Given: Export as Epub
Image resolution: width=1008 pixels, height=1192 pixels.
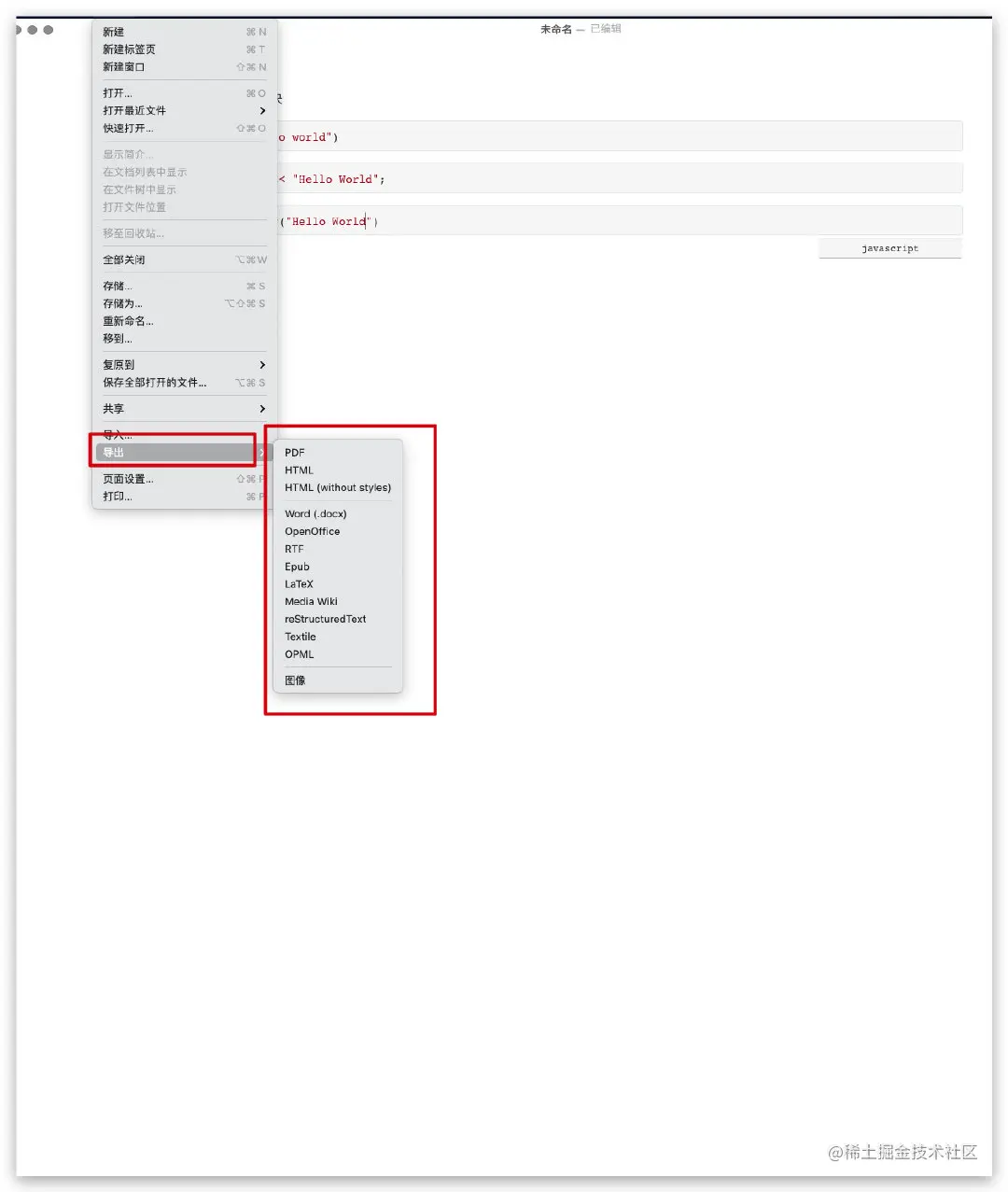Looking at the screenshot, I should [338, 567].
